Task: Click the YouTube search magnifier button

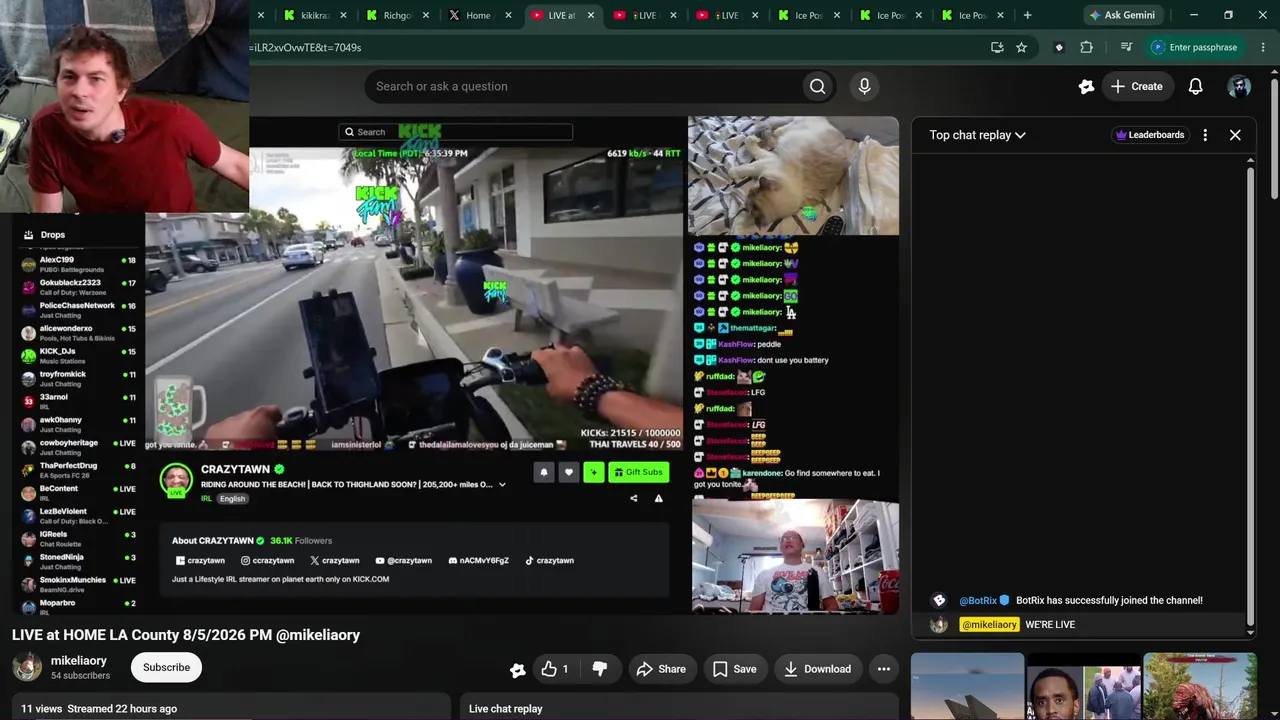Action: [817, 86]
